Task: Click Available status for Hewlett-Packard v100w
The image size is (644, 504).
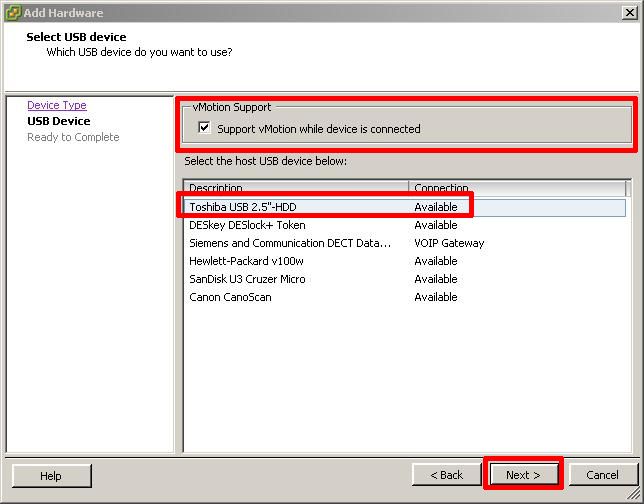Action: [x=436, y=261]
